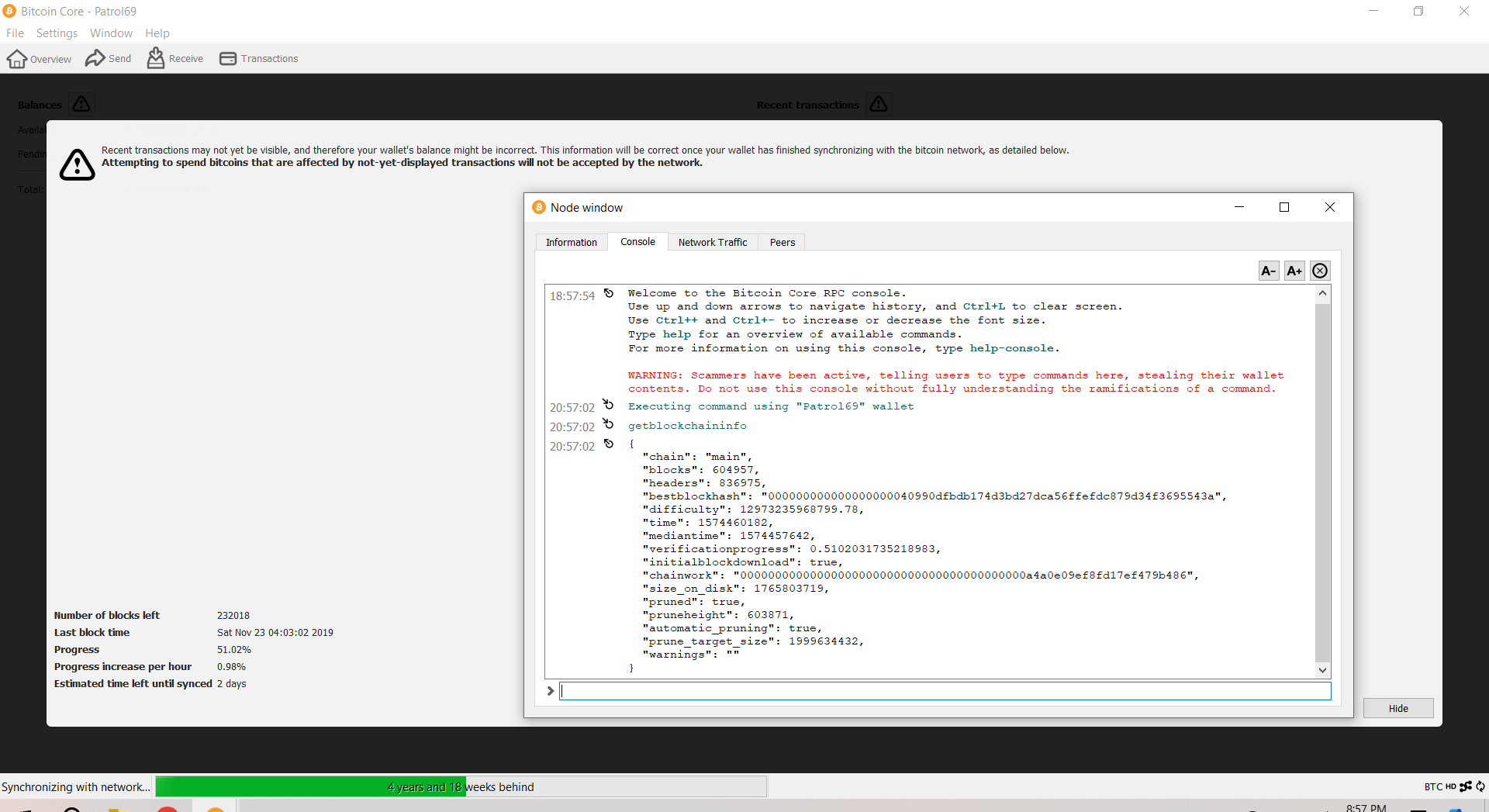Click the sync spinner status icon

pyautogui.click(x=1480, y=786)
